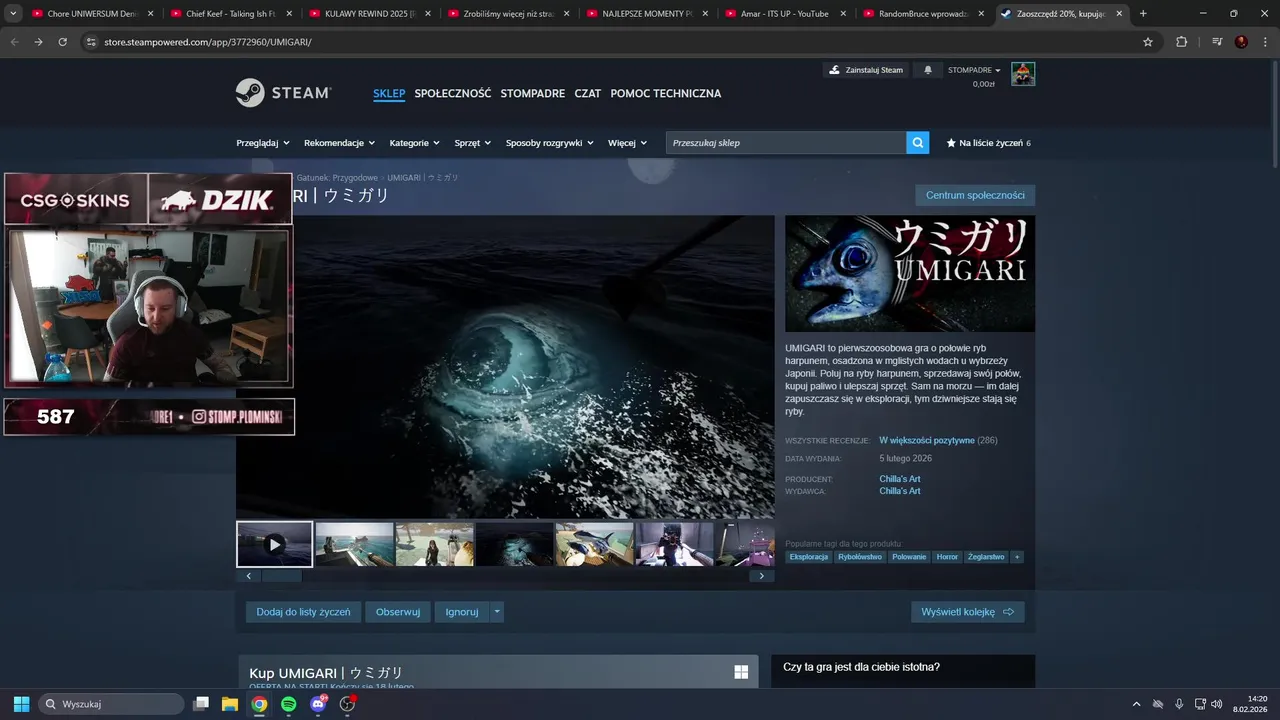Open Spotify from the taskbar
The height and width of the screenshot is (720, 1280).
pyautogui.click(x=289, y=704)
